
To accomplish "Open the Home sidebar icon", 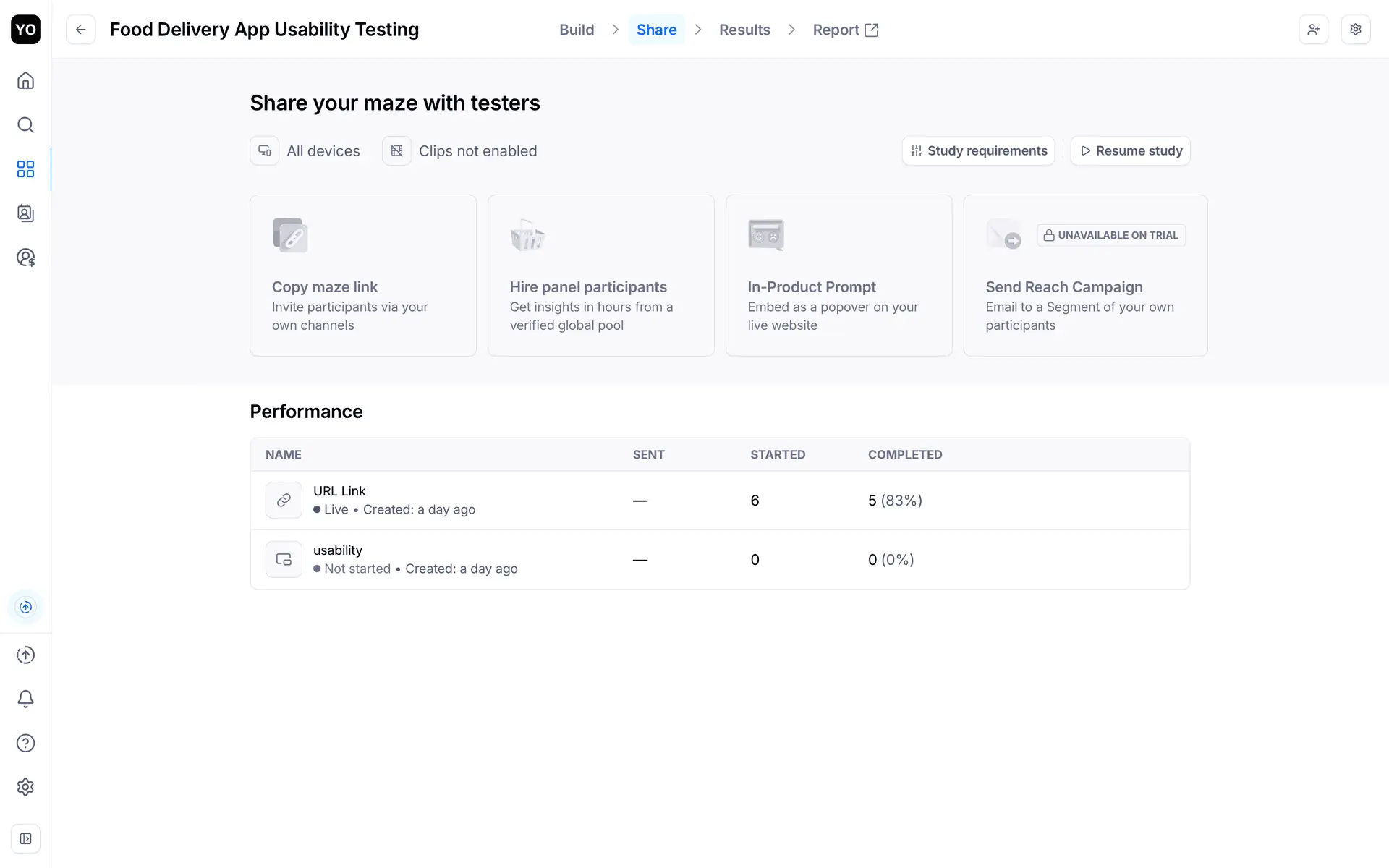I will click(25, 80).
